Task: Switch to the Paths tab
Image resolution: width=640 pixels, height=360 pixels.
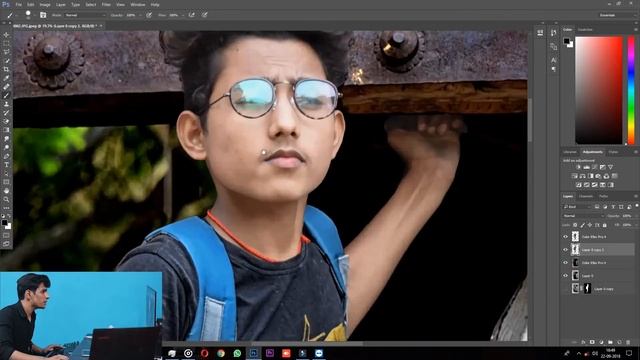Action: pos(604,196)
